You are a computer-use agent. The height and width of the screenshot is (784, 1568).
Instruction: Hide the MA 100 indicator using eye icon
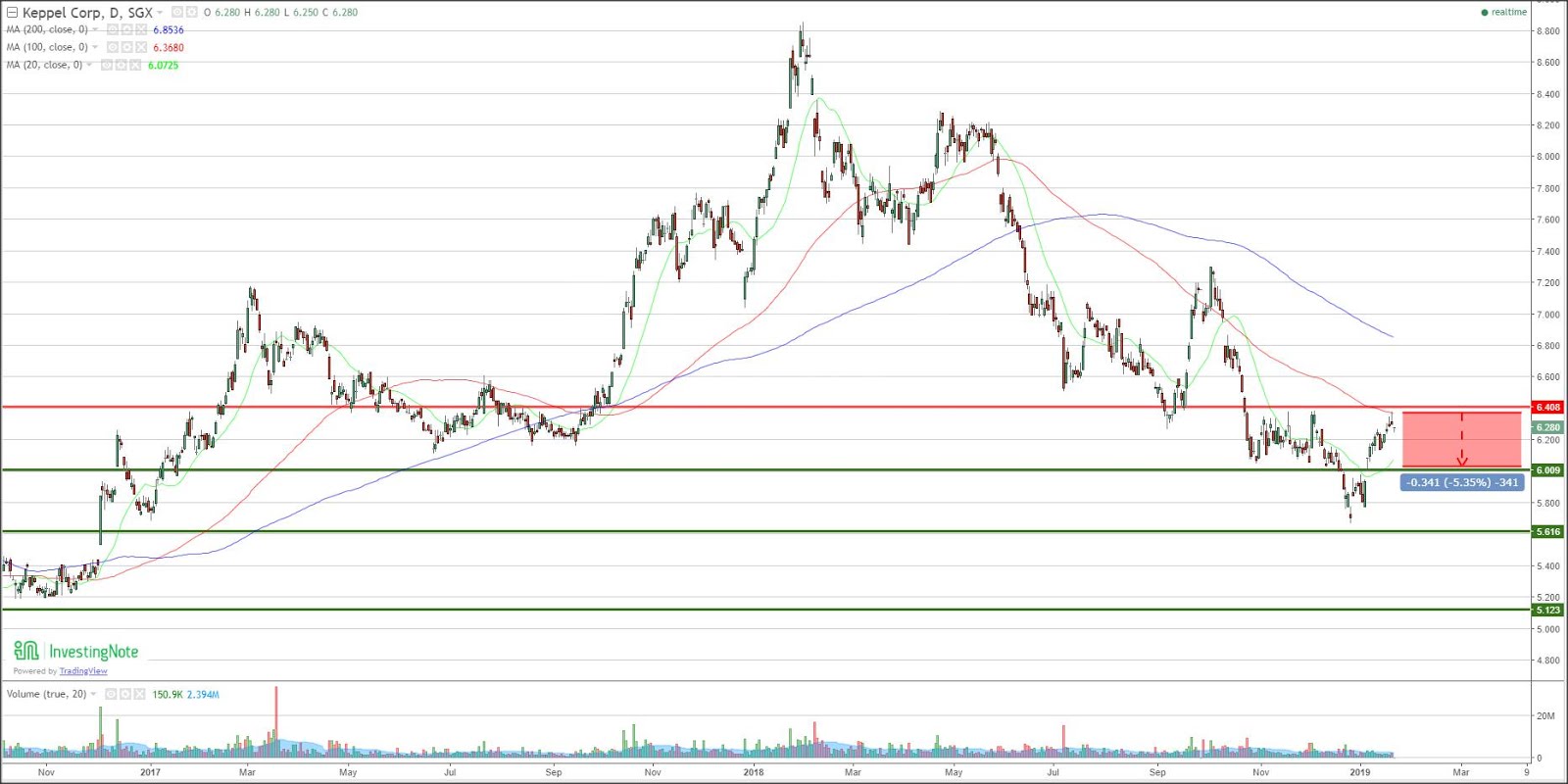113,47
